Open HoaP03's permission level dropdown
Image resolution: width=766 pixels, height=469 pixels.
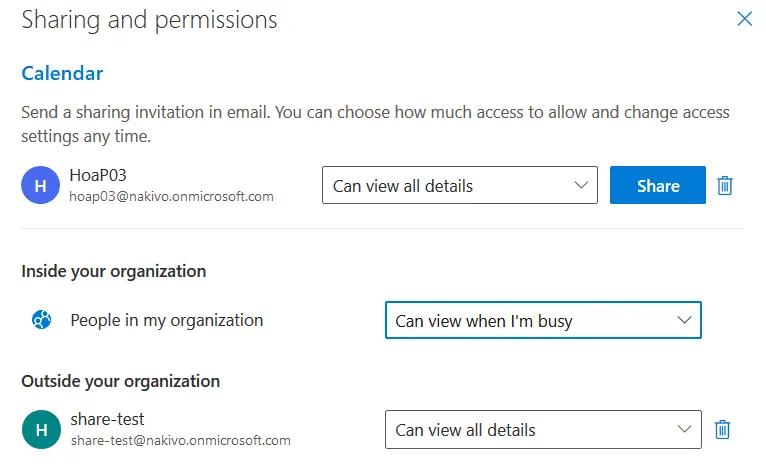pos(459,185)
